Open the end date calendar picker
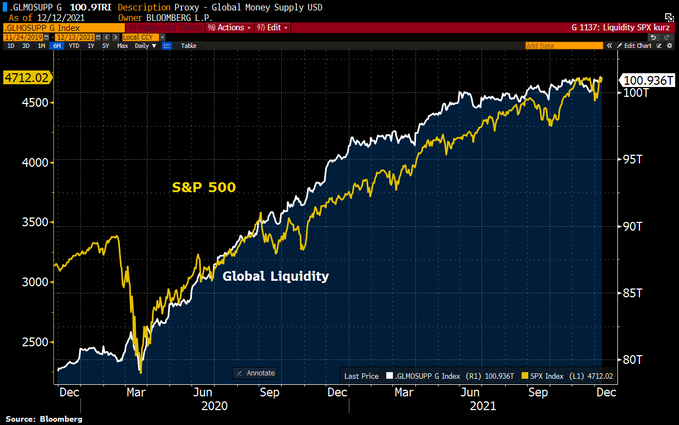The height and width of the screenshot is (425, 679). point(98,37)
